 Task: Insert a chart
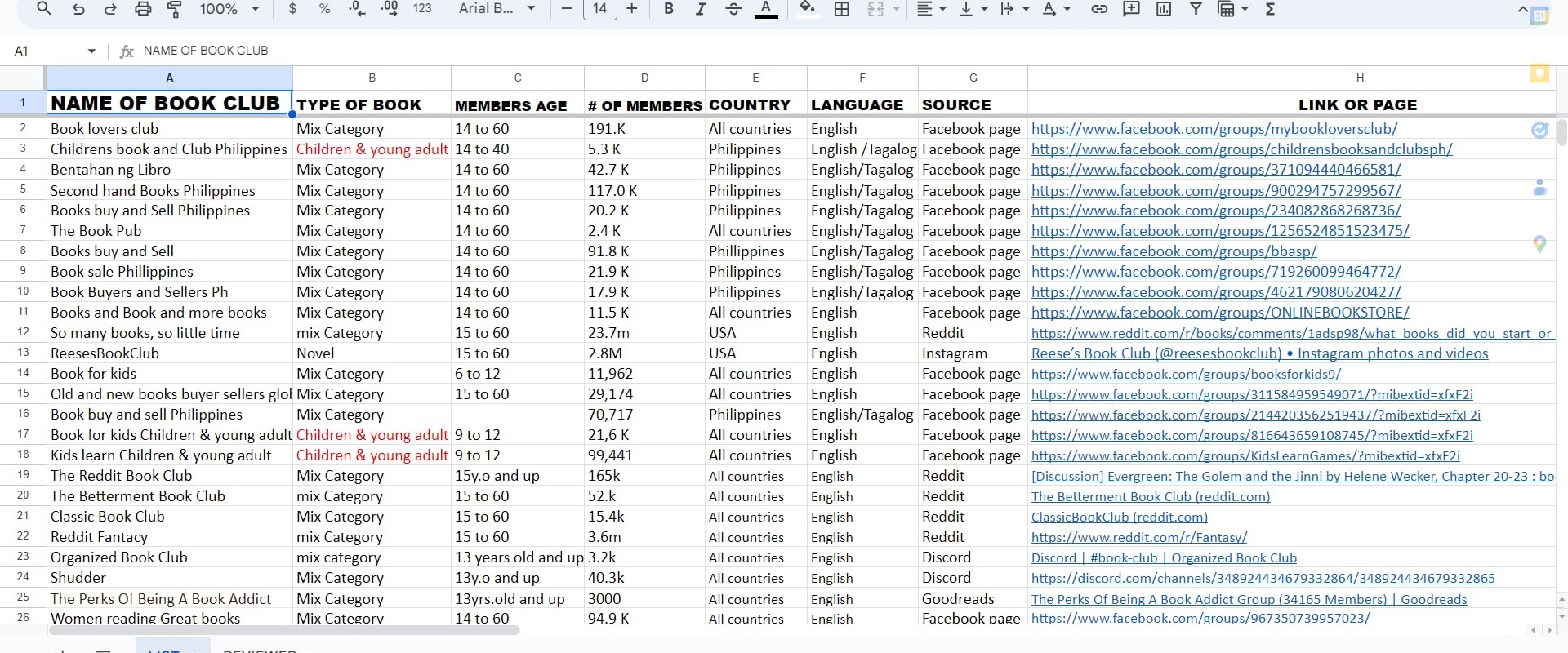pos(1163,9)
